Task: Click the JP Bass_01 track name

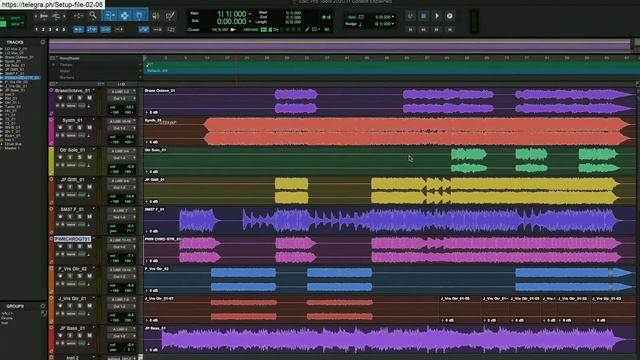Action: point(72,328)
